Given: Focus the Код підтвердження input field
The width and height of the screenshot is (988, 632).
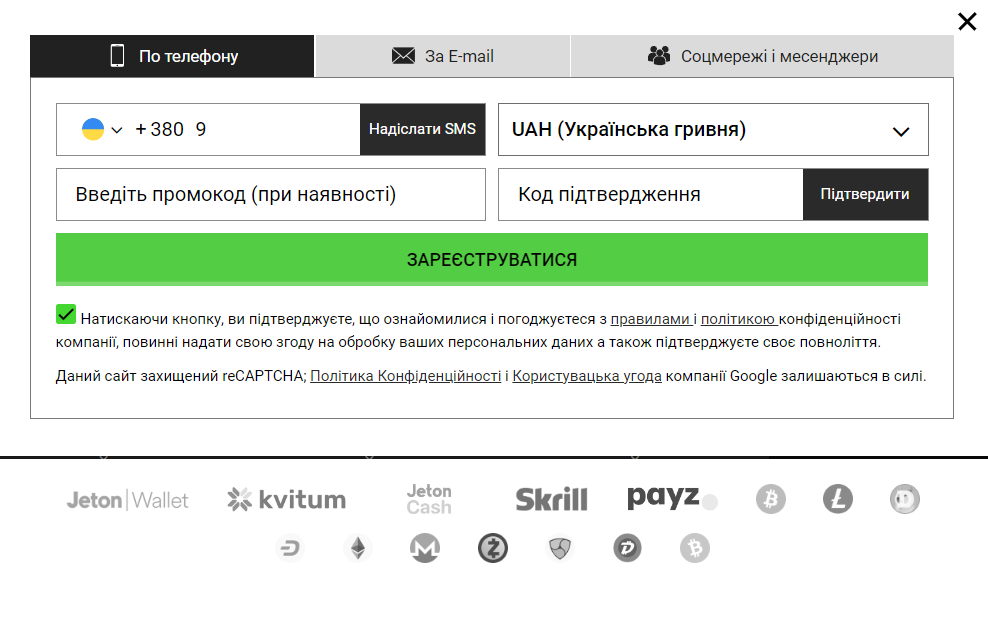Looking at the screenshot, I should (651, 194).
